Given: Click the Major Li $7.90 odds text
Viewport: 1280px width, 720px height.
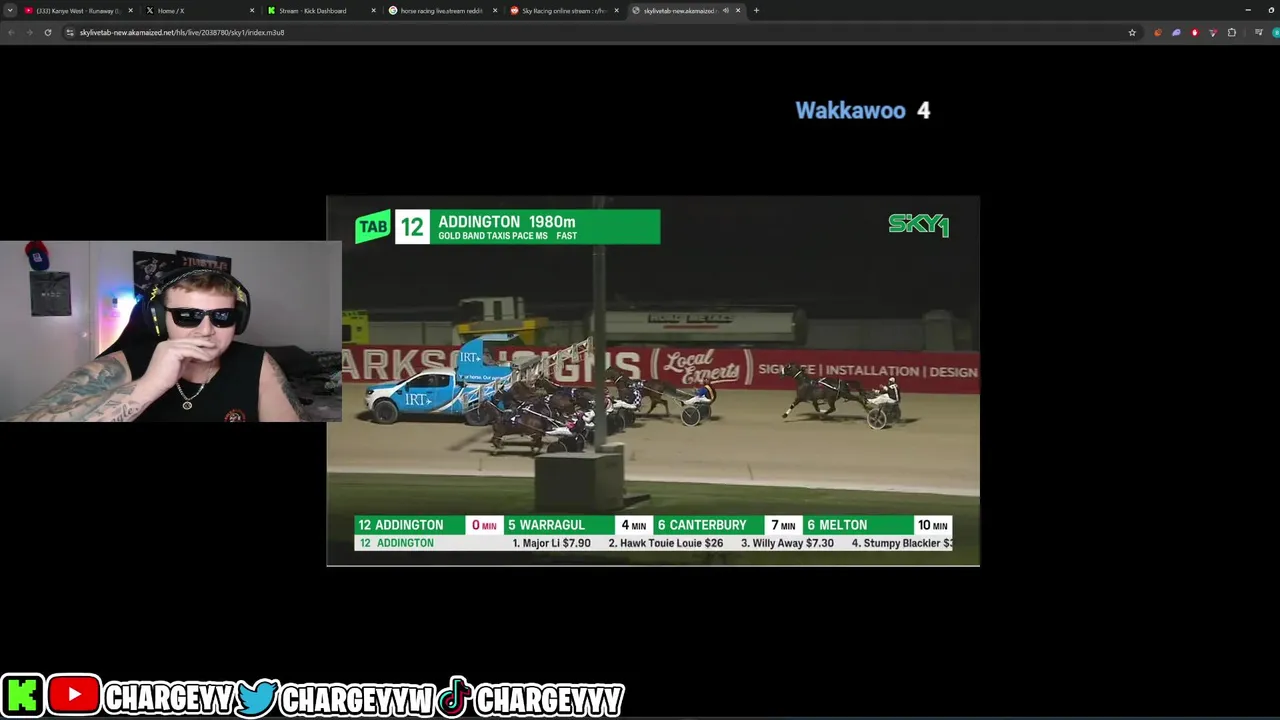Looking at the screenshot, I should coord(551,543).
